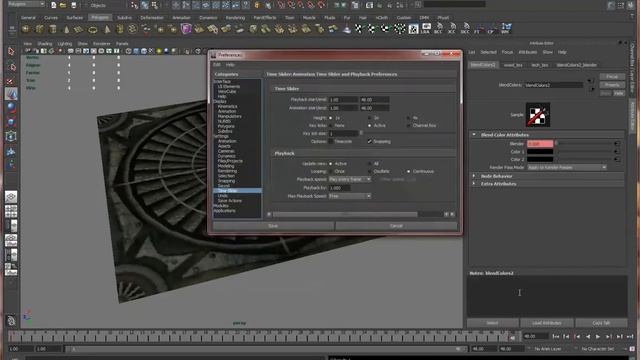The width and height of the screenshot is (640, 360).
Task: Open Render Pass Mode dropdown
Action: coord(567,167)
